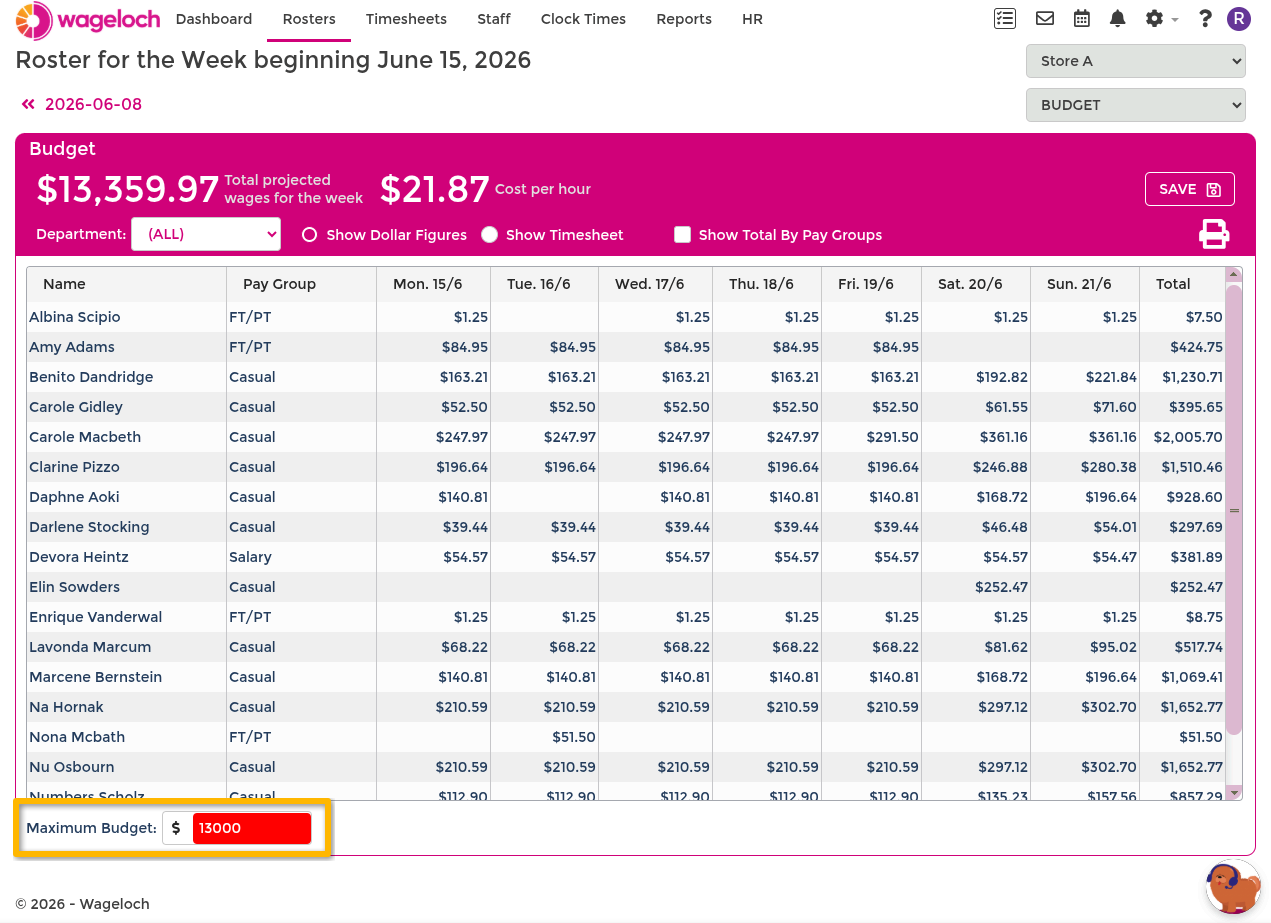Open the checklist tasks icon
1271x923 pixels.
point(1005,18)
